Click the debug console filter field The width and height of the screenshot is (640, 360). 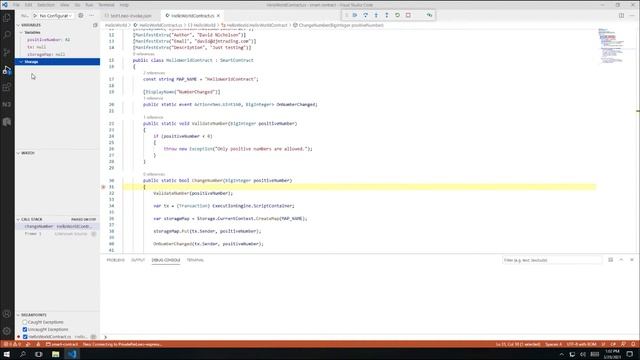[551, 260]
